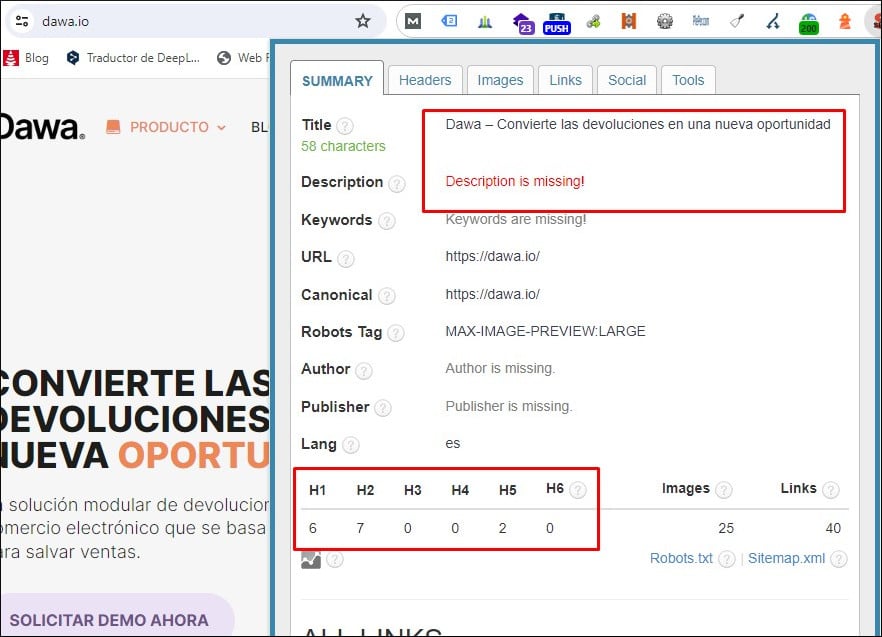
Task: Switch to the Tools tab
Action: pyautogui.click(x=688, y=80)
